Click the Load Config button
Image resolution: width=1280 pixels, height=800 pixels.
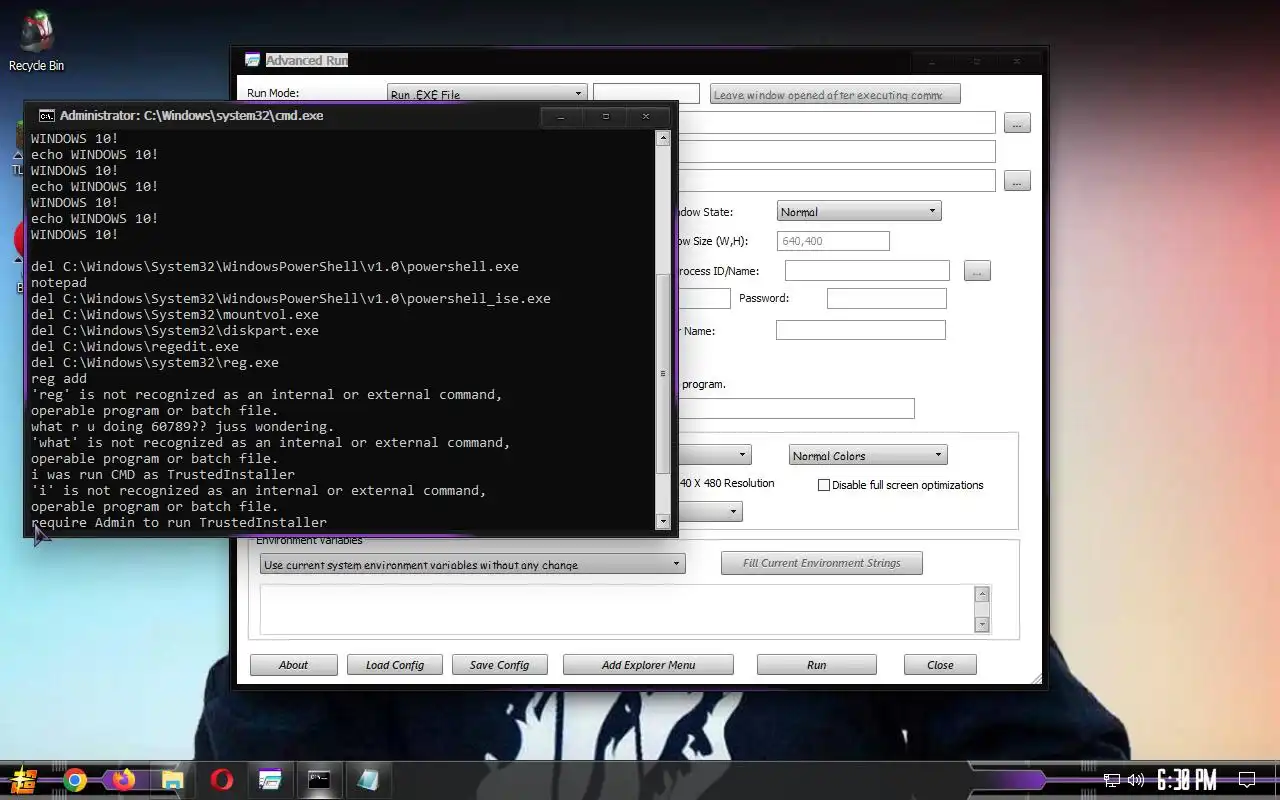pos(395,665)
